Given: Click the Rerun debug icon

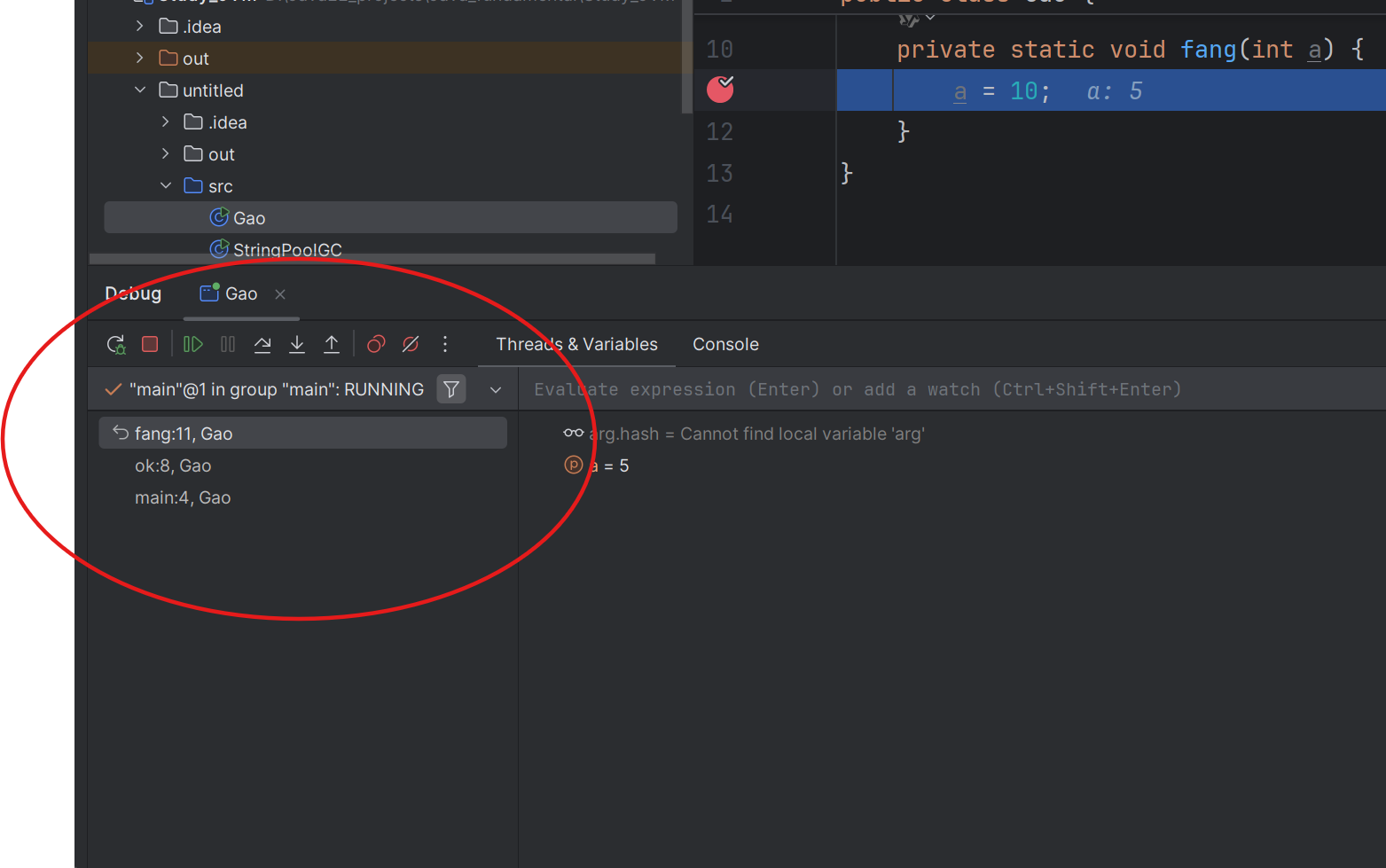Looking at the screenshot, I should click(116, 344).
